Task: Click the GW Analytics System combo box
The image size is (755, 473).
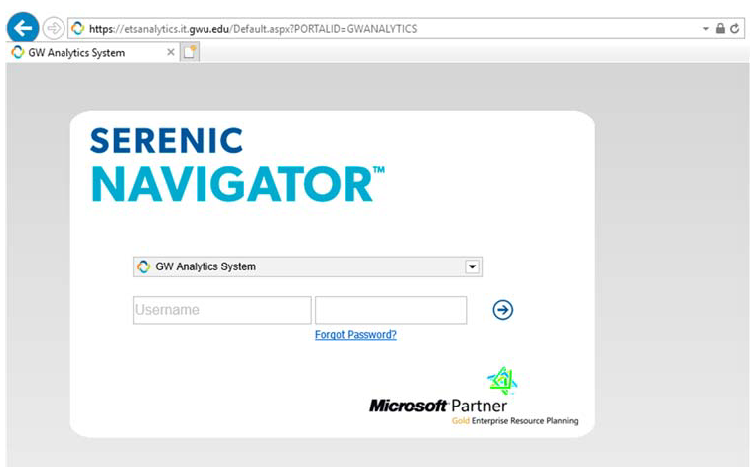Action: [308, 266]
